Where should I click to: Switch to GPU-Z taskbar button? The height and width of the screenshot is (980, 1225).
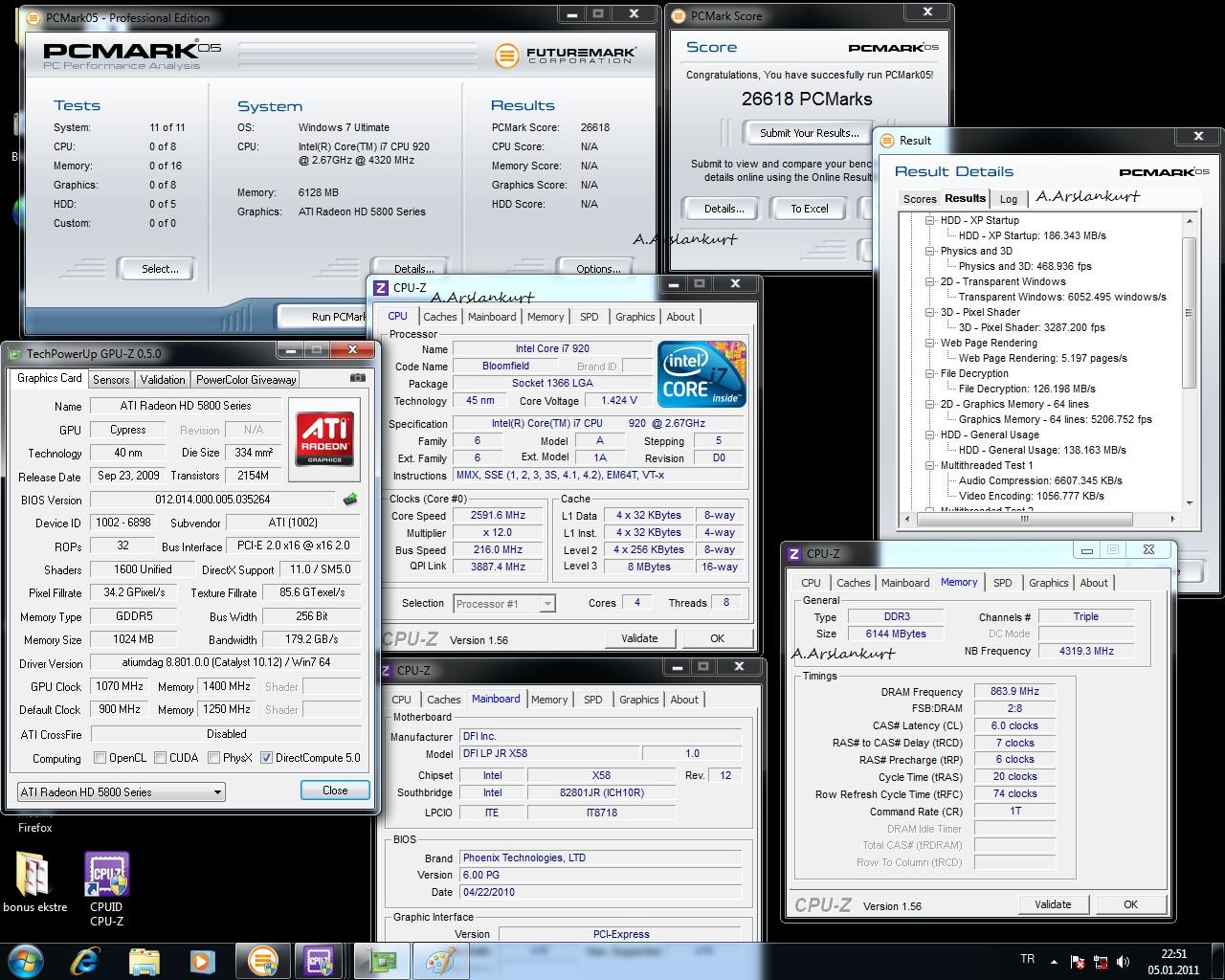[383, 960]
